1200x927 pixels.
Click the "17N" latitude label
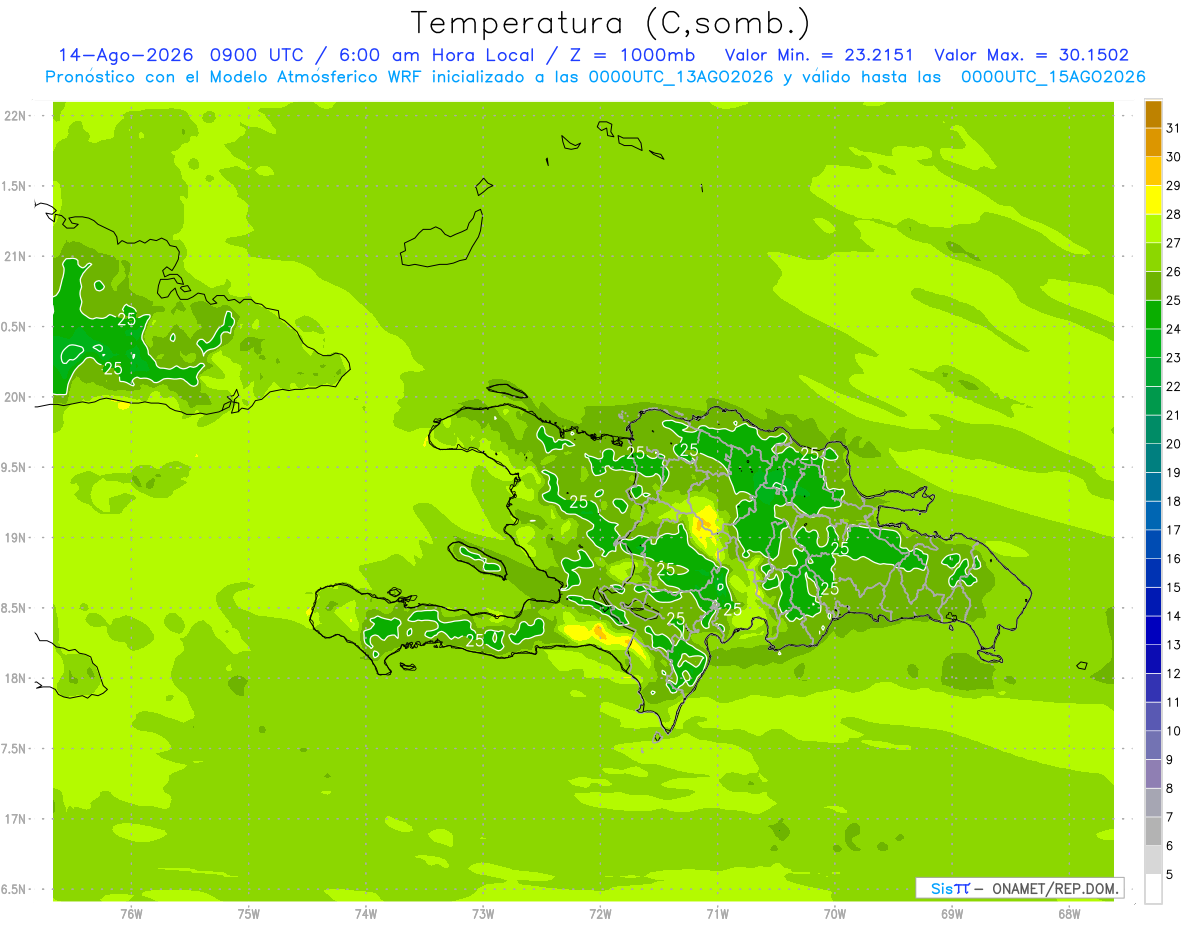(16, 819)
